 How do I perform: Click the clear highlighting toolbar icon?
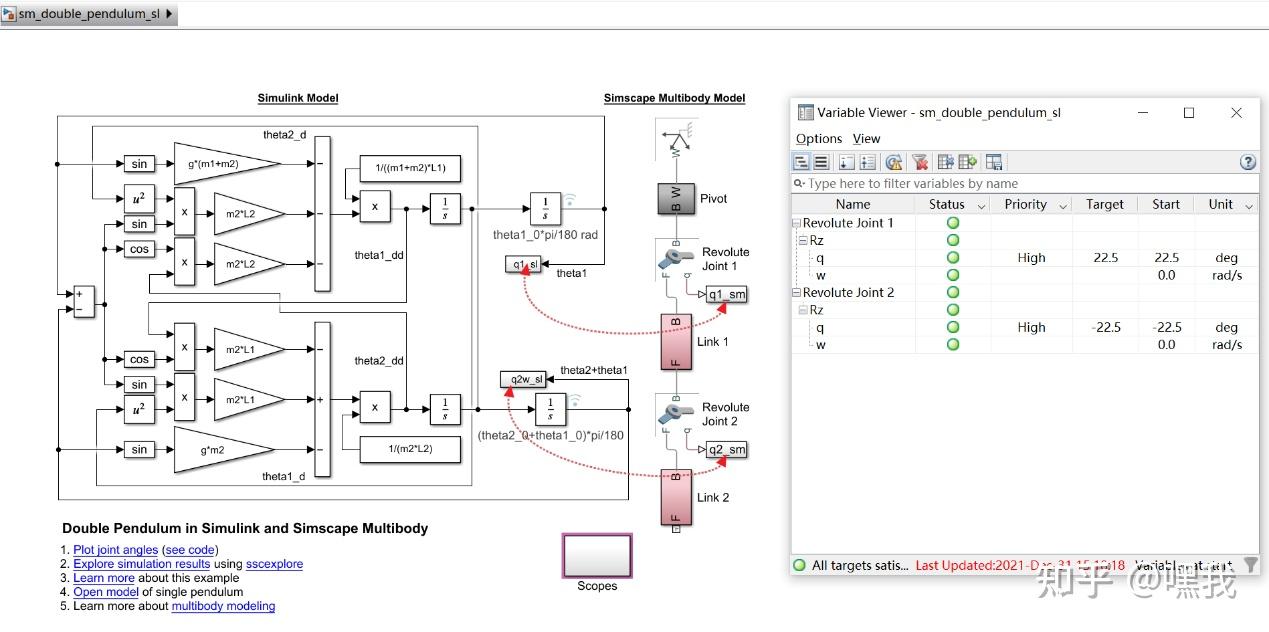click(920, 161)
